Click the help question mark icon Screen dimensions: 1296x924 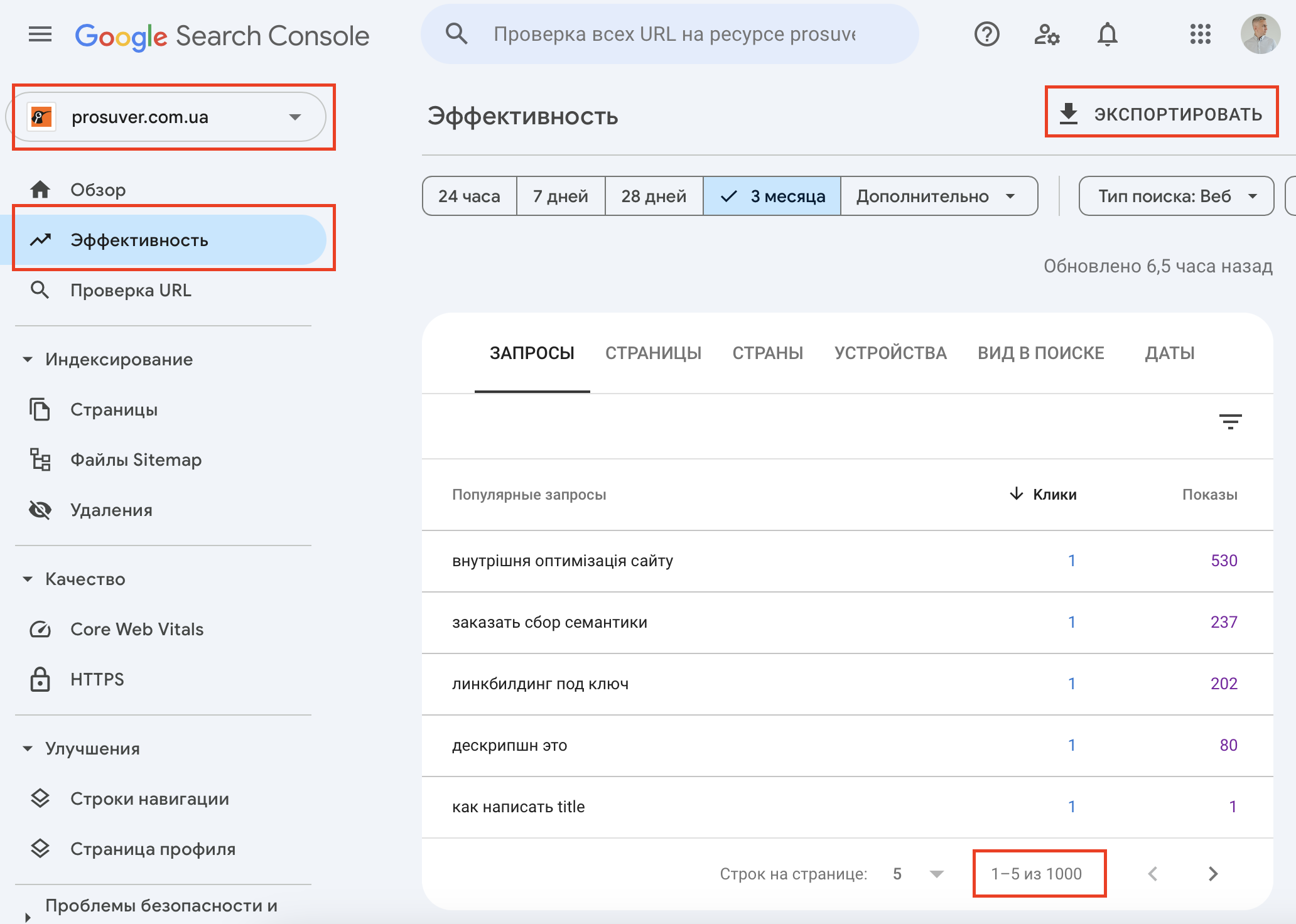[986, 35]
